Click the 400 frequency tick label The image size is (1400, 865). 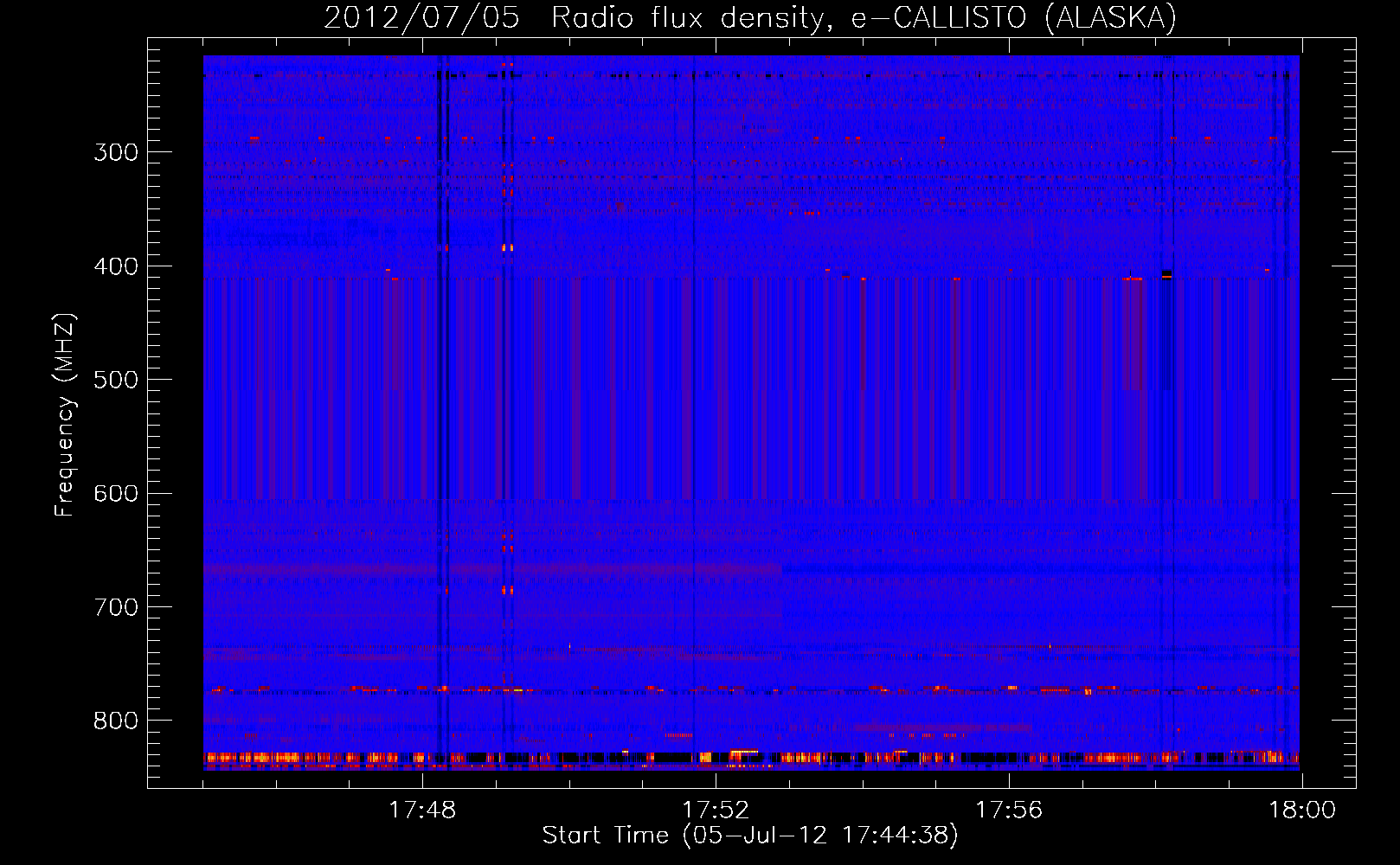click(116, 266)
